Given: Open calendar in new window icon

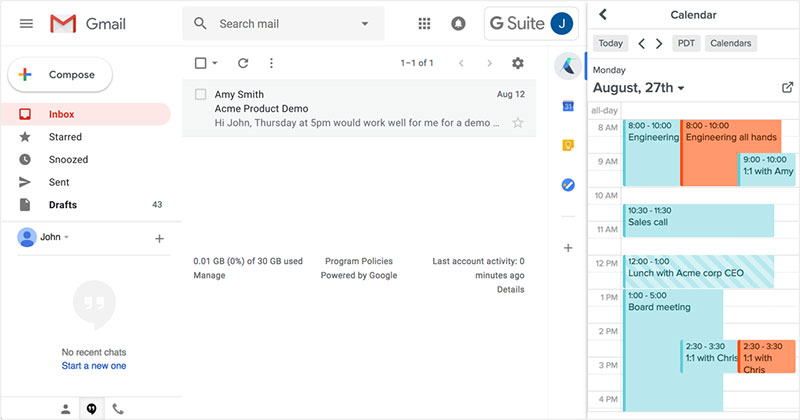Looking at the screenshot, I should point(787,87).
